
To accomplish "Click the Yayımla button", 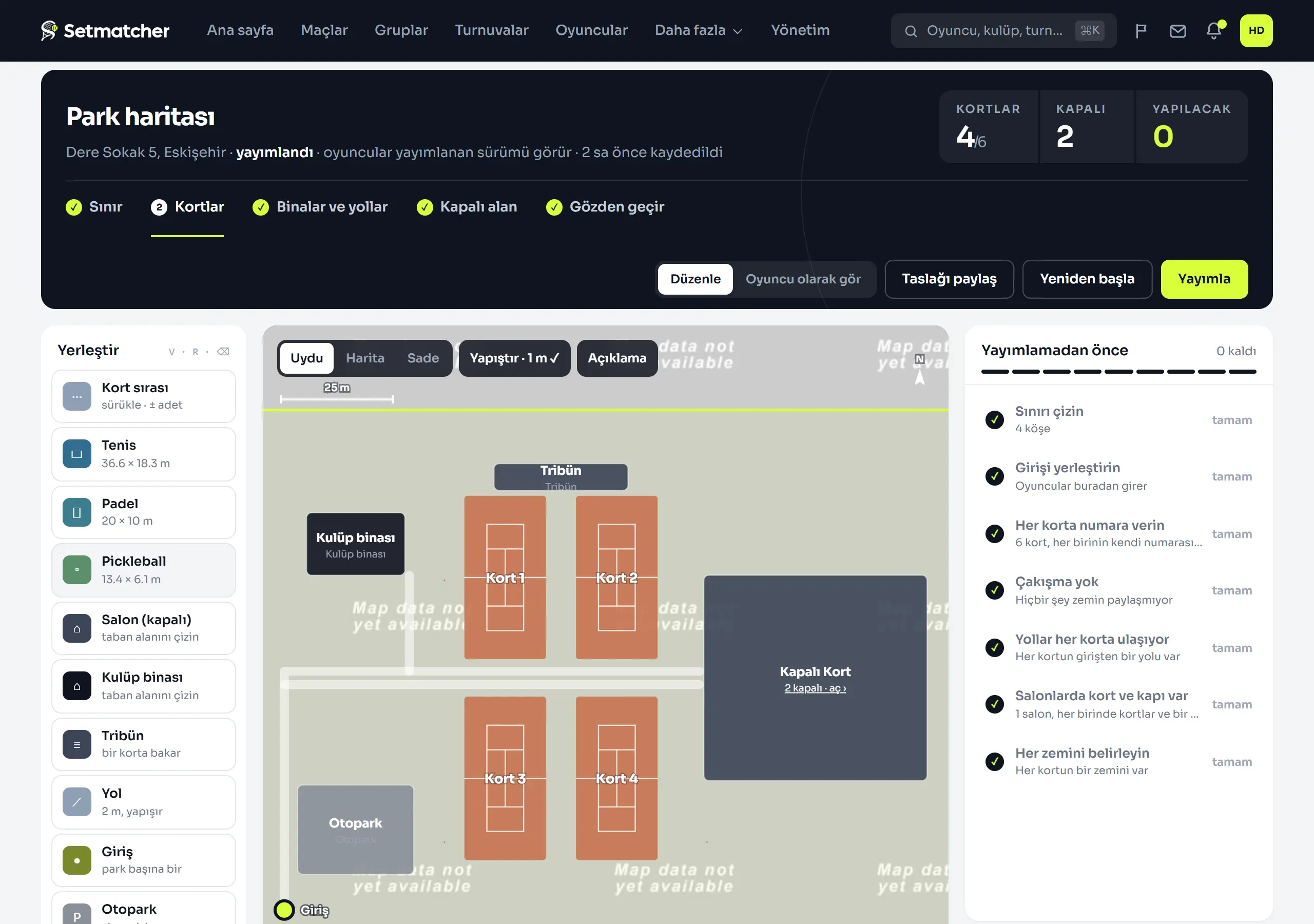I will tap(1204, 279).
